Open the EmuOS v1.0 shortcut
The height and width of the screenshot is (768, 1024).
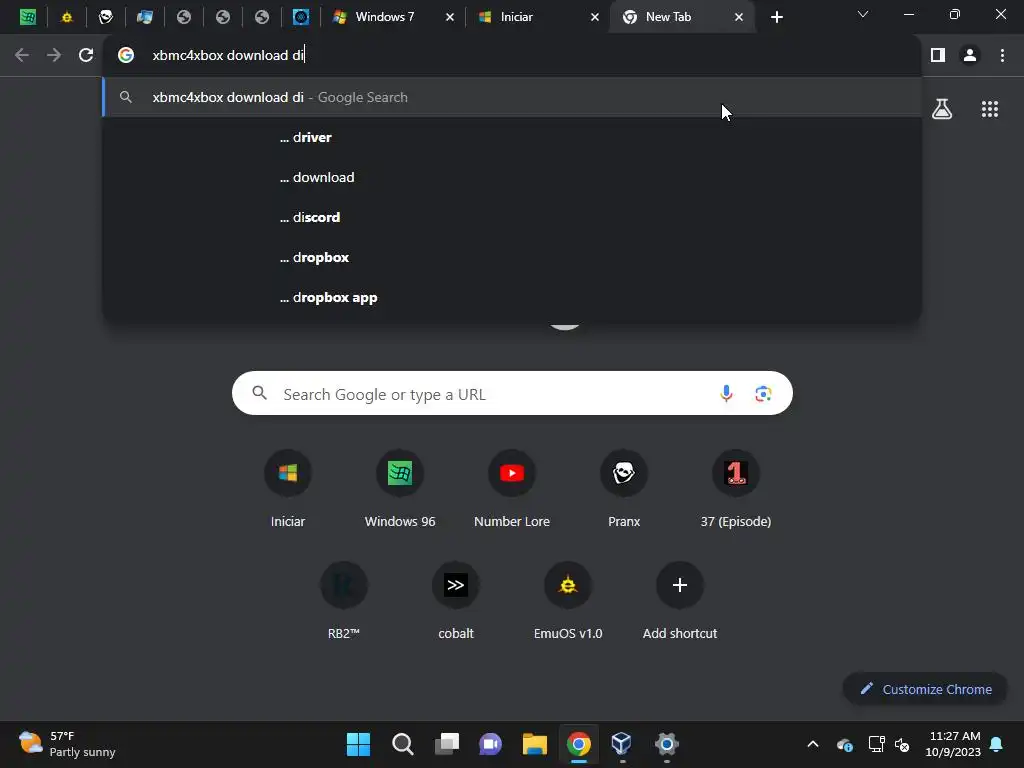coord(568,600)
